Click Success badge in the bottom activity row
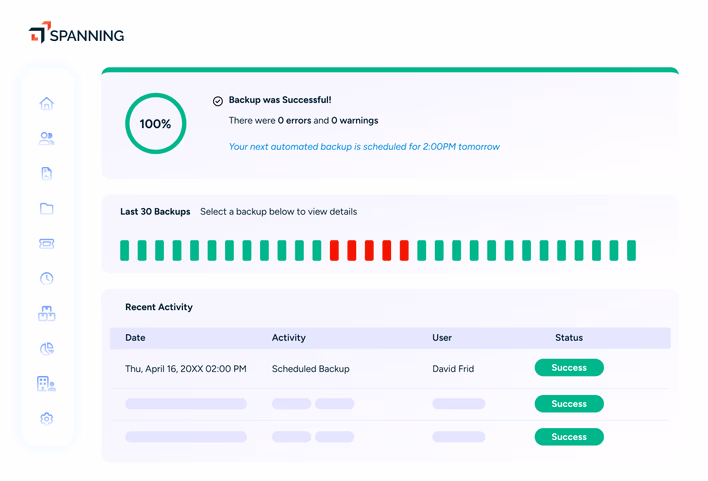The height and width of the screenshot is (481, 708). pyautogui.click(x=569, y=437)
